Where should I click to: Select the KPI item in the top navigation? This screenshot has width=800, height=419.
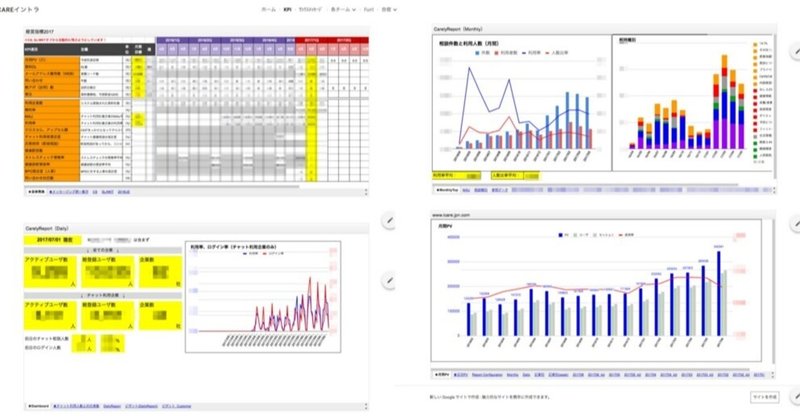coord(287,9)
